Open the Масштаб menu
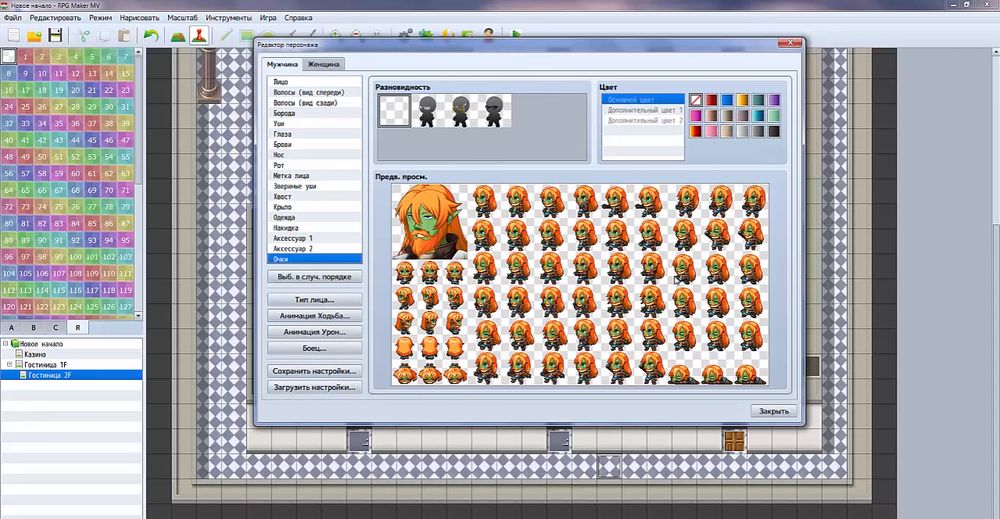1000x519 pixels. [182, 18]
